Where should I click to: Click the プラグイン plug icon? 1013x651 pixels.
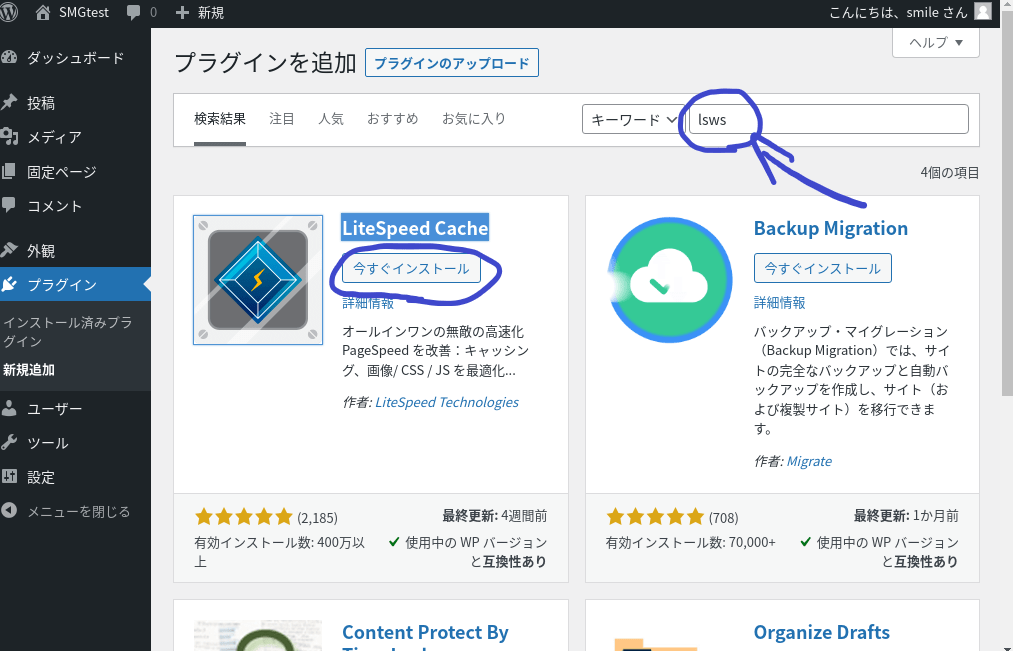coord(9,284)
